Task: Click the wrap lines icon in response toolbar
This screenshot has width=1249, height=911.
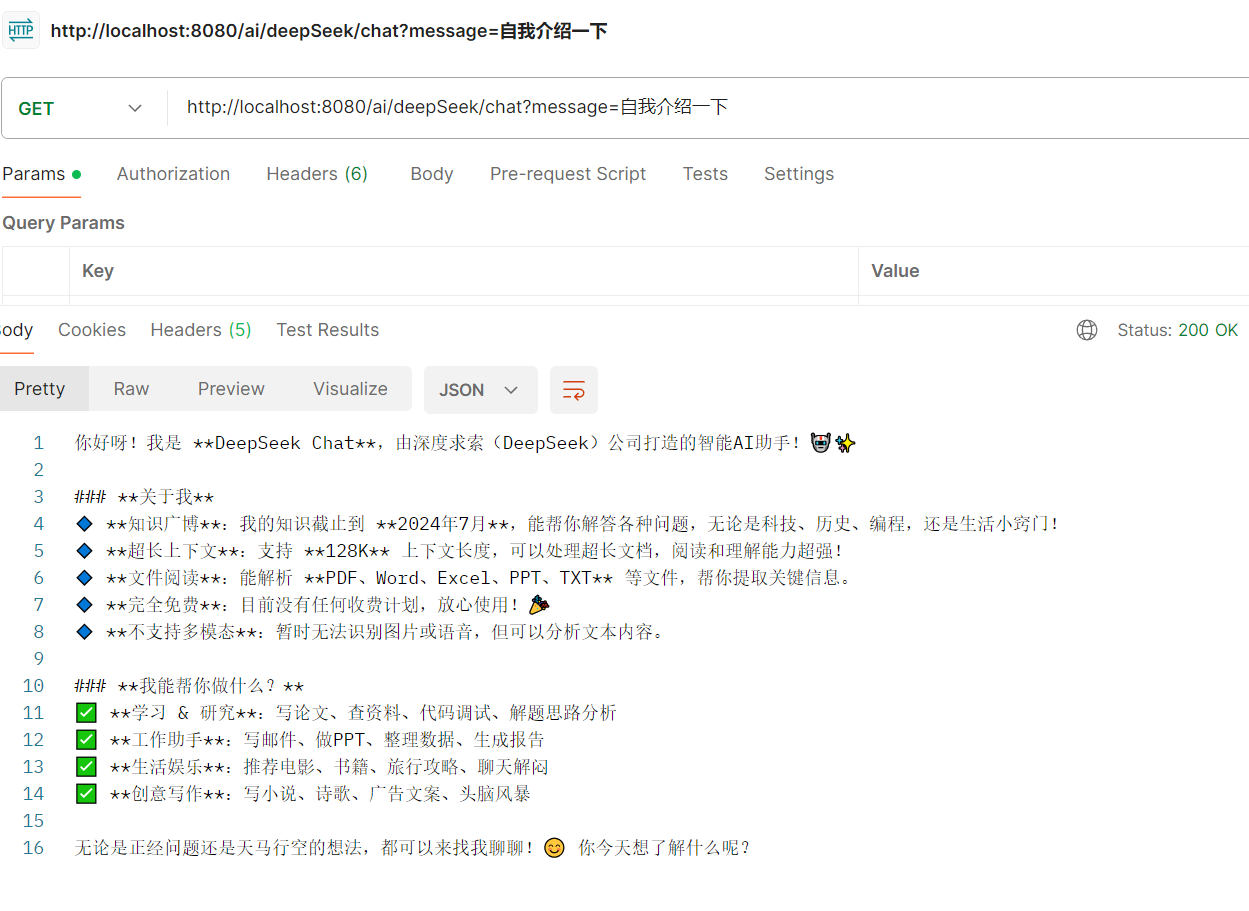Action: [574, 390]
